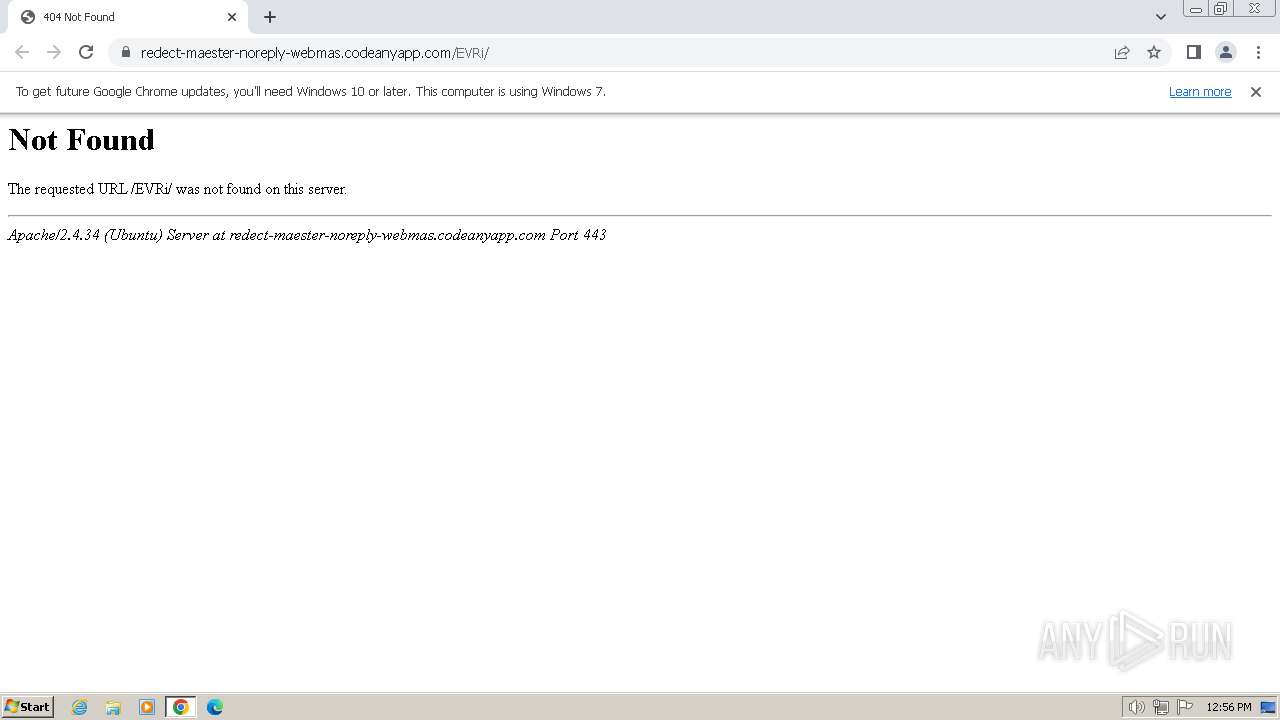Go forward with the forward arrow

54,52
